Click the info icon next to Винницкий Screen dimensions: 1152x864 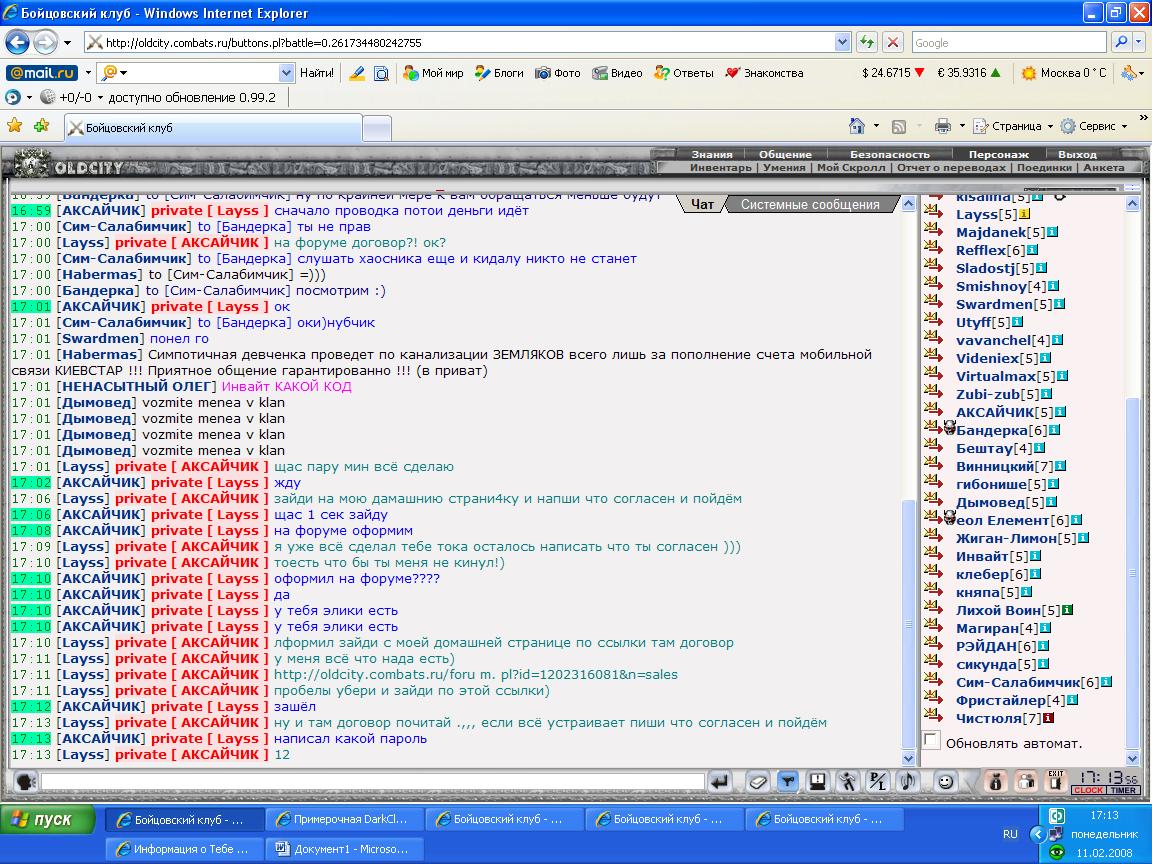point(1060,466)
